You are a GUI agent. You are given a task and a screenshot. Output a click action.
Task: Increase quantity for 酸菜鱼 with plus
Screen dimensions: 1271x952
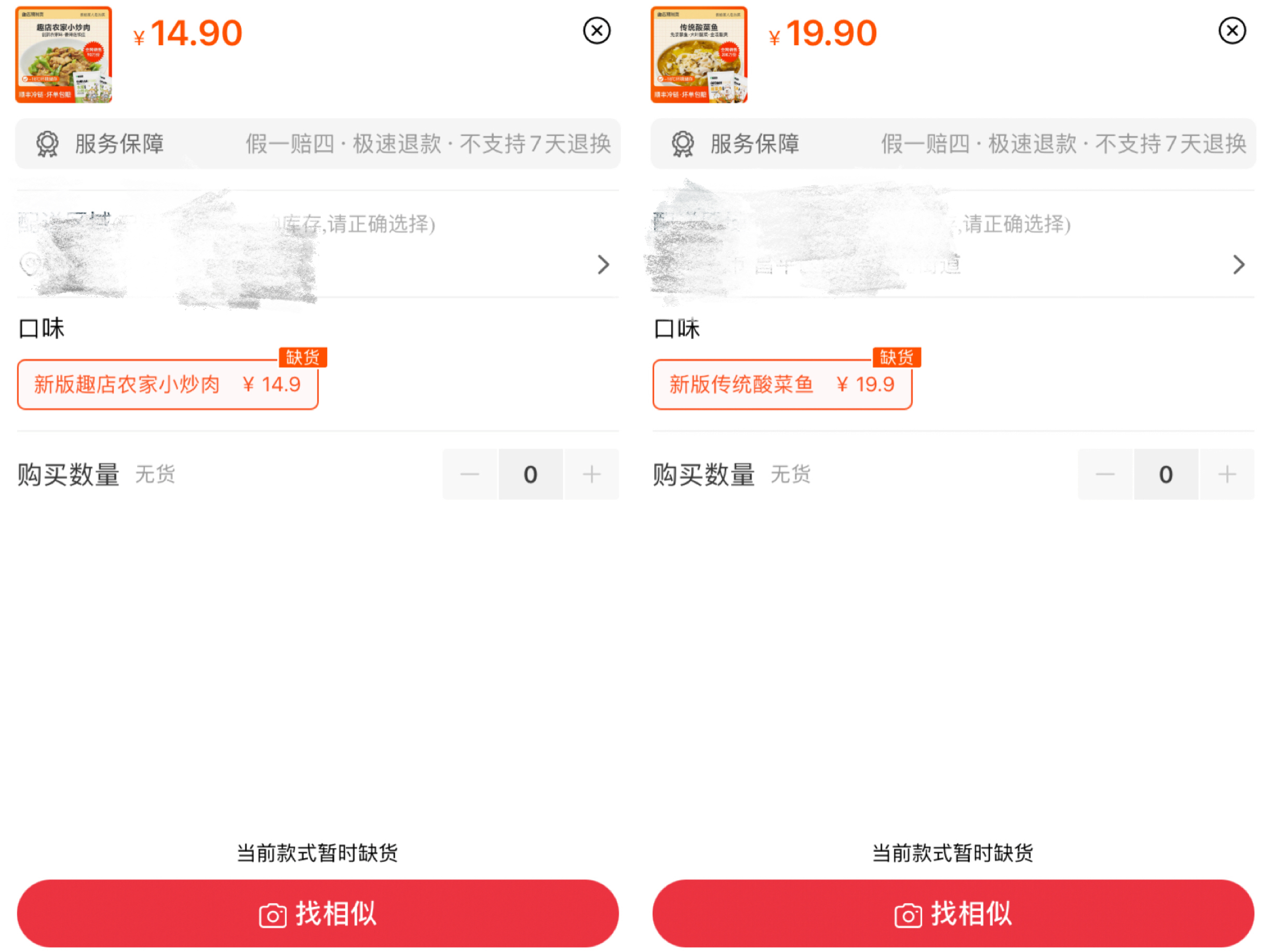click(1227, 474)
